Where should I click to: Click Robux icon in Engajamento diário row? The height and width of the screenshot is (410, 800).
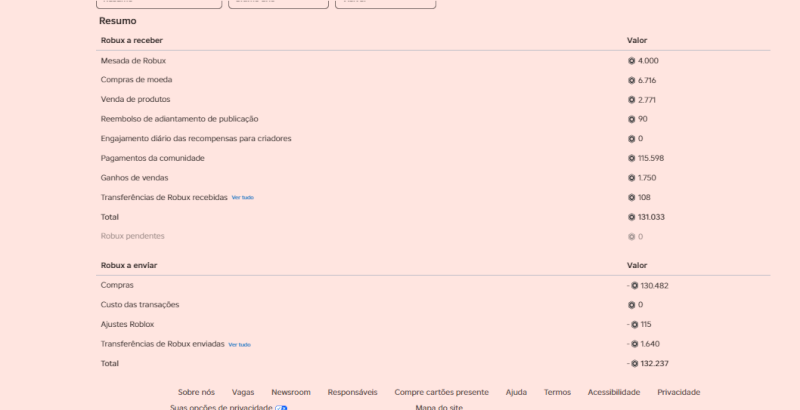click(631, 139)
